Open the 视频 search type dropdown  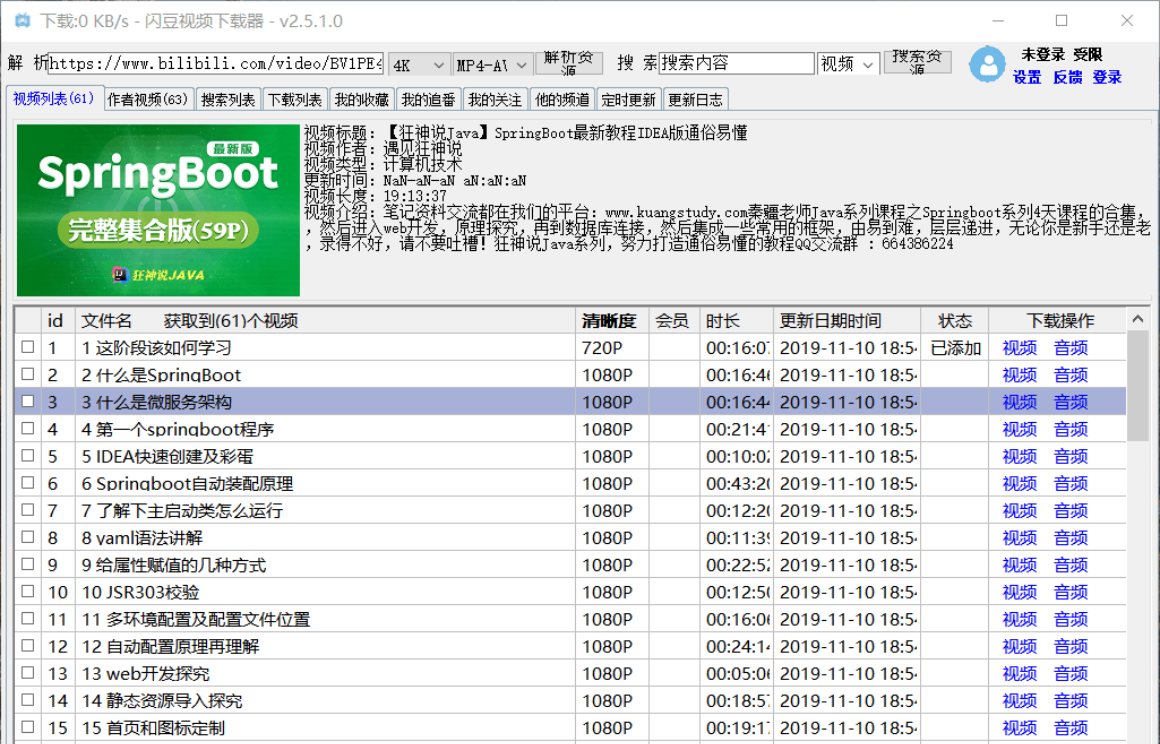point(848,64)
